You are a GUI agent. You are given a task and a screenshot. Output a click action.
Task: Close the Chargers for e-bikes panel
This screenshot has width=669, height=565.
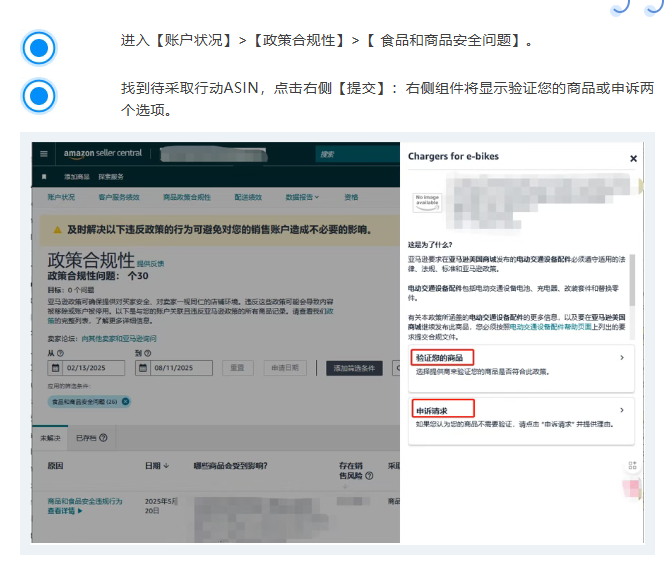(633, 159)
